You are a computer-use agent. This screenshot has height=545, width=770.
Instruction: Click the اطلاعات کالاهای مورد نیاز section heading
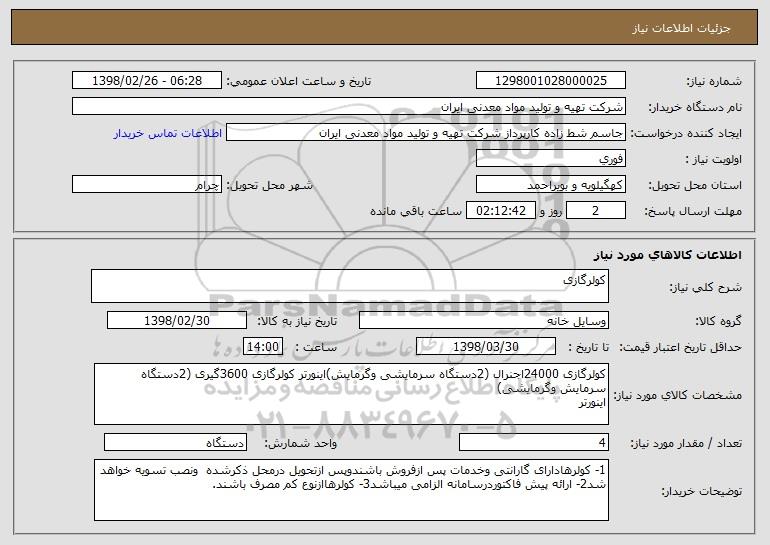click(667, 255)
